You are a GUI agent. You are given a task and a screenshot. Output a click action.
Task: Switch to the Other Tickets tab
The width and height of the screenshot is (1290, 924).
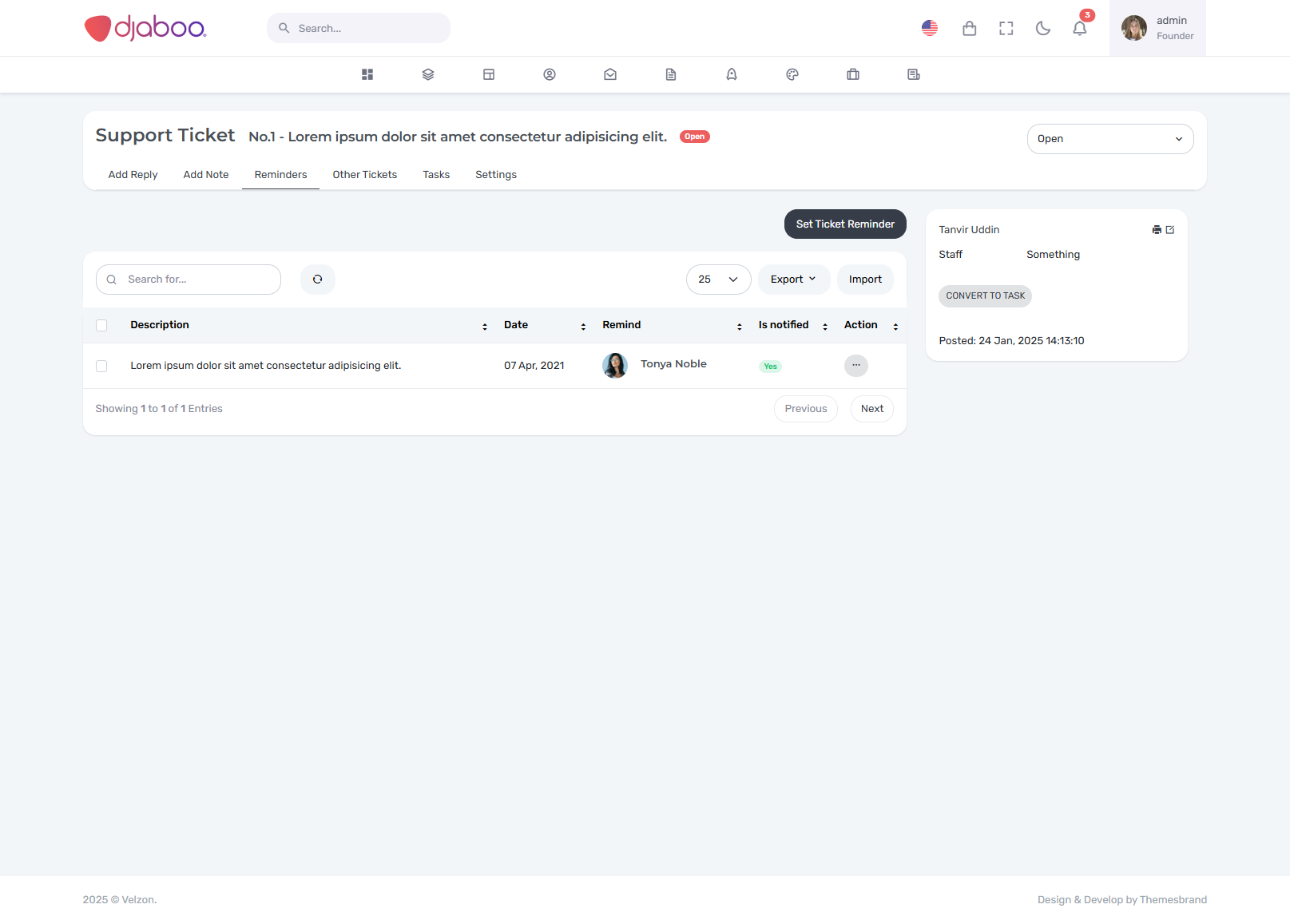[x=364, y=175]
